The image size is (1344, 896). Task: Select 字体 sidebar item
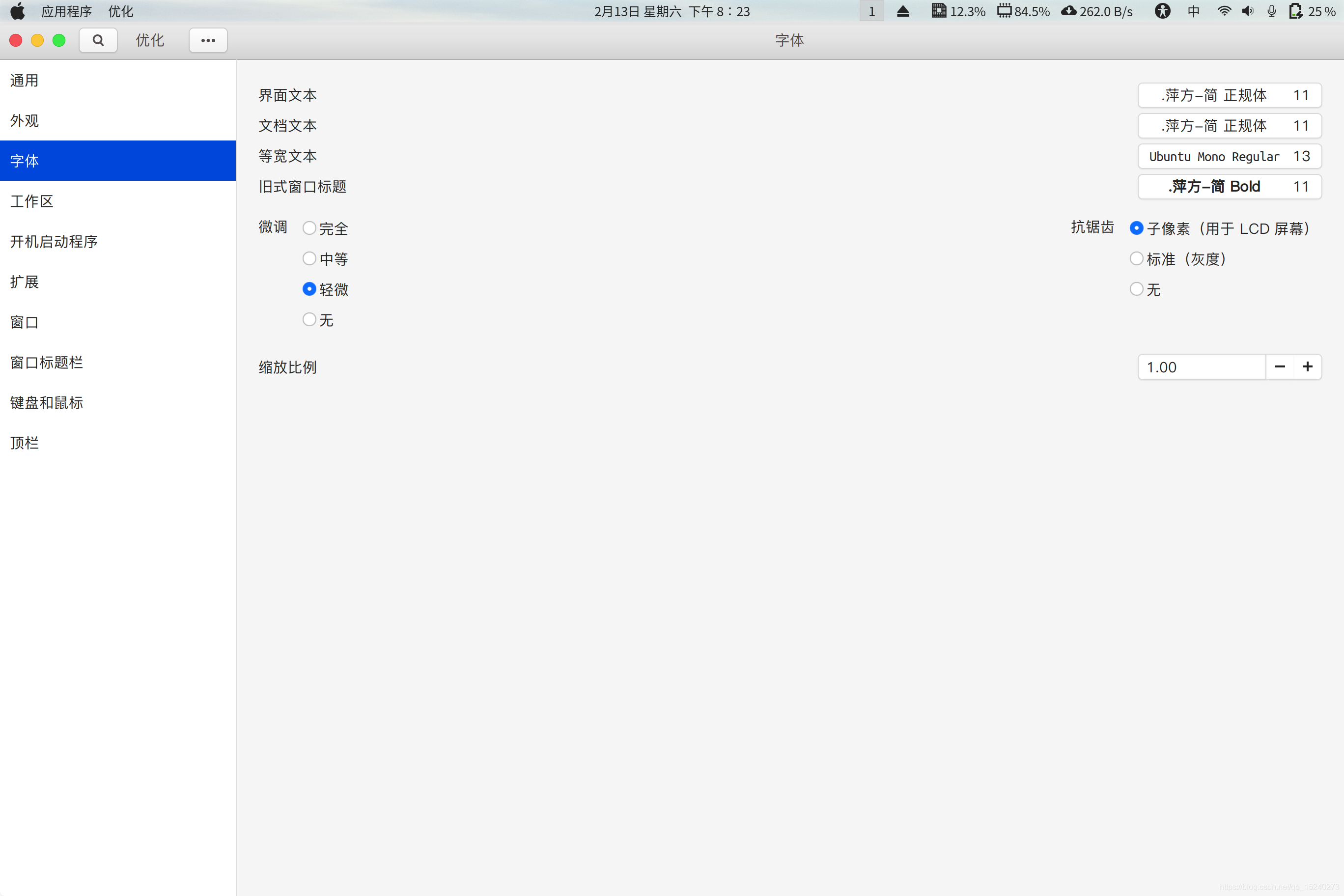[118, 161]
